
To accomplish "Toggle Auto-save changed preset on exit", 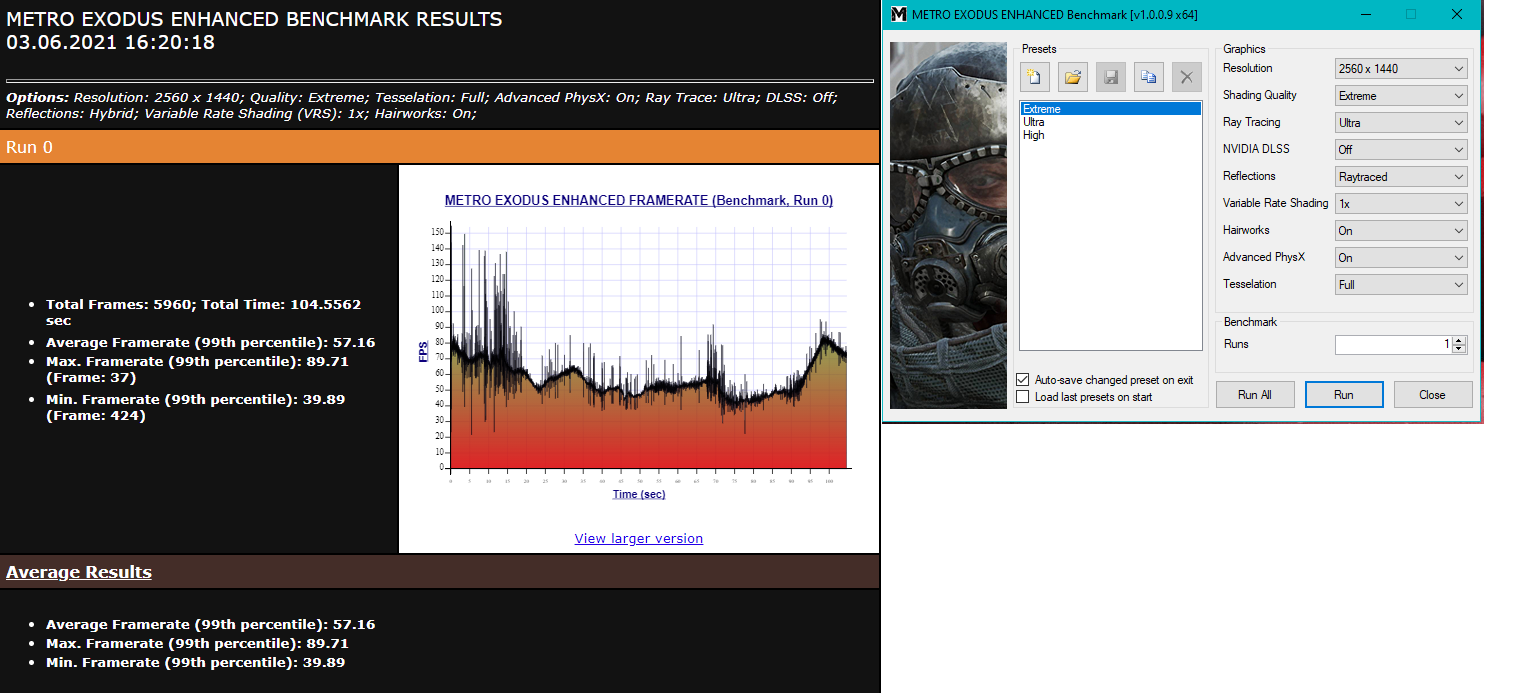I will pyautogui.click(x=1022, y=380).
